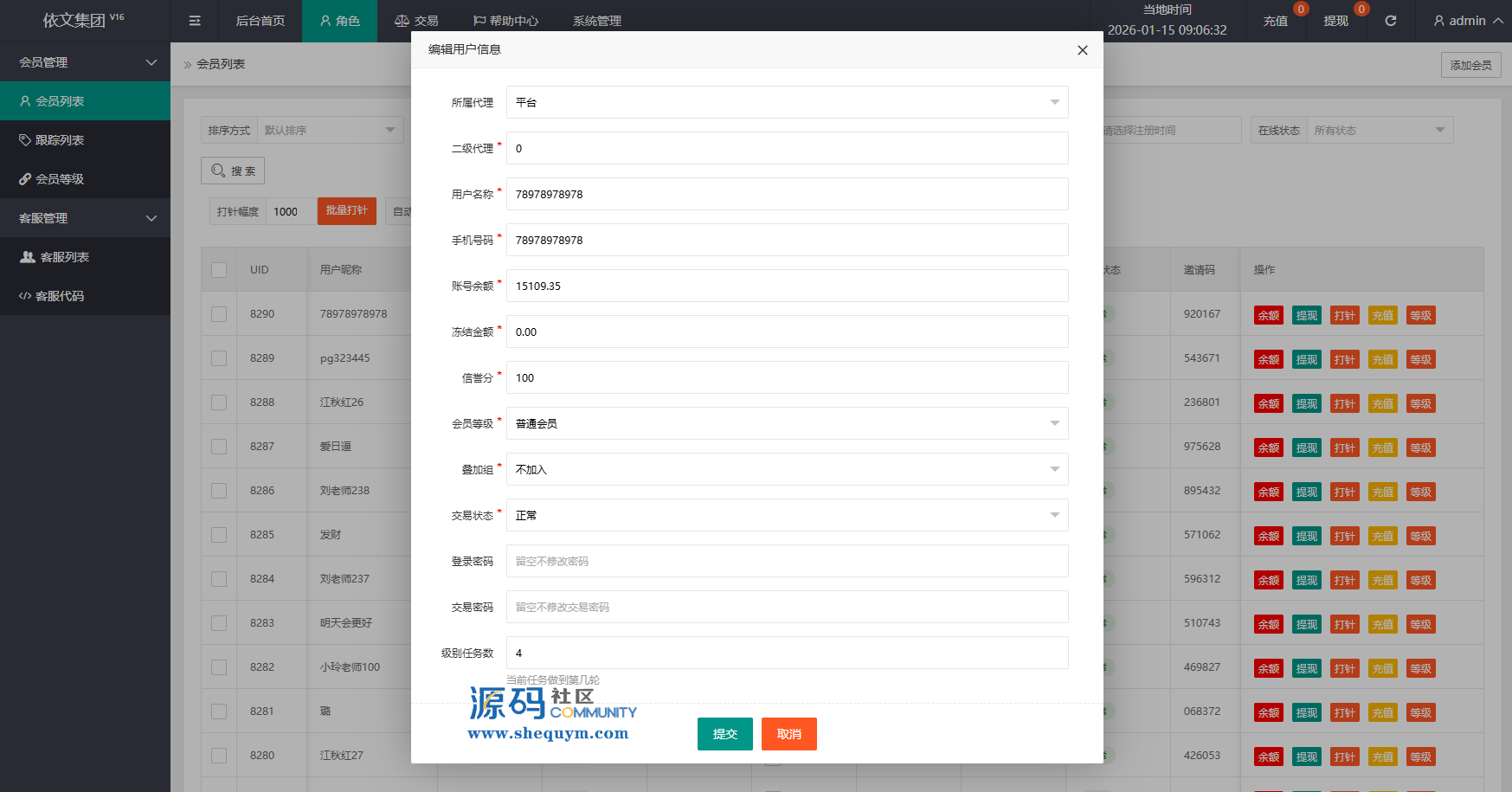The image size is (1512, 792).
Task: Click the refresh icon in top bar
Action: [1390, 21]
